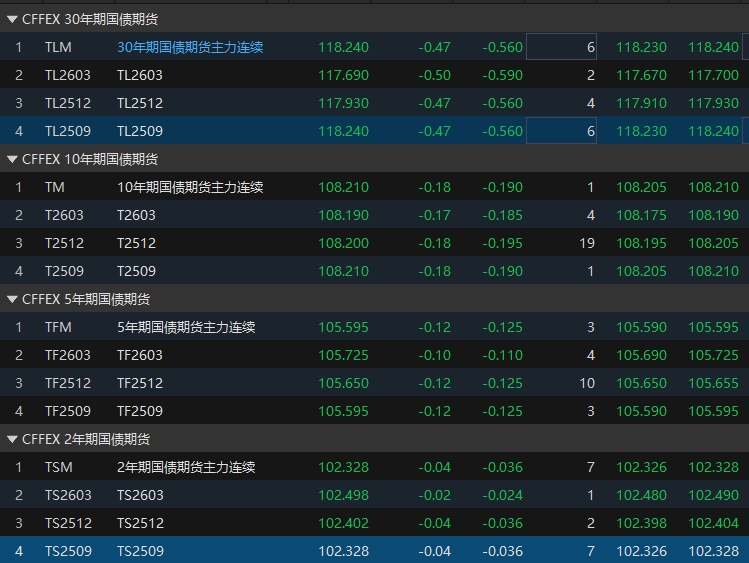Click the 105.725 last price of TF2603
Viewport: 749px width, 563px height.
point(343,355)
